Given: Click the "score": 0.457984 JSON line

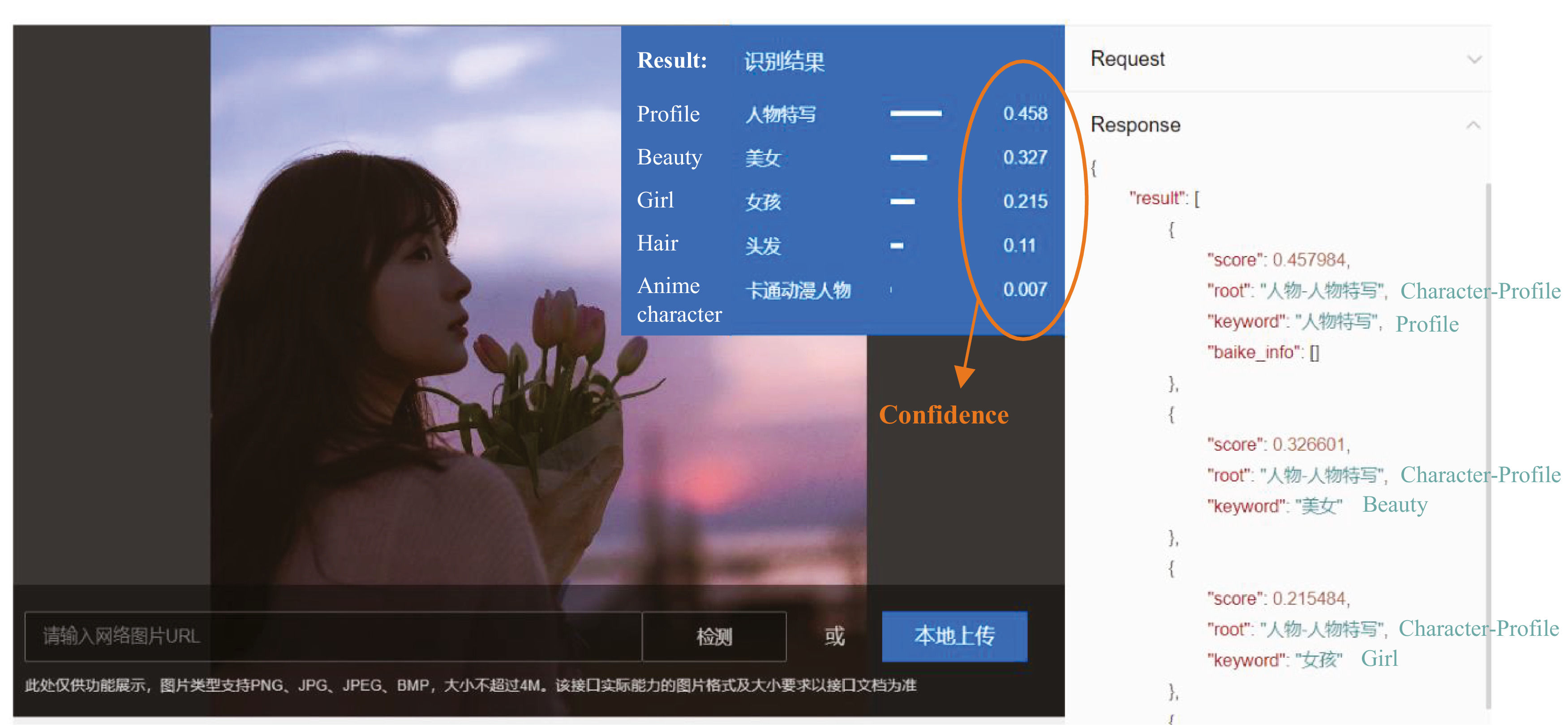Looking at the screenshot, I should pyautogui.click(x=1278, y=260).
